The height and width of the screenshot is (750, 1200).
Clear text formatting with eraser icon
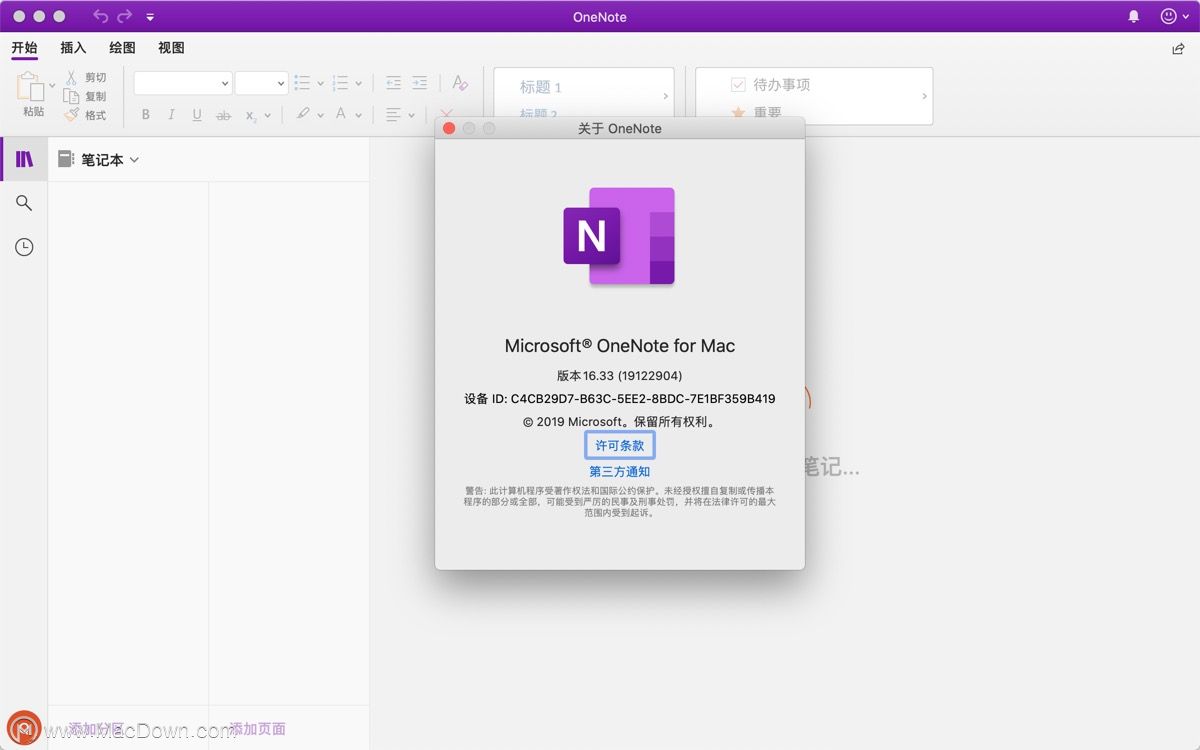[x=460, y=83]
